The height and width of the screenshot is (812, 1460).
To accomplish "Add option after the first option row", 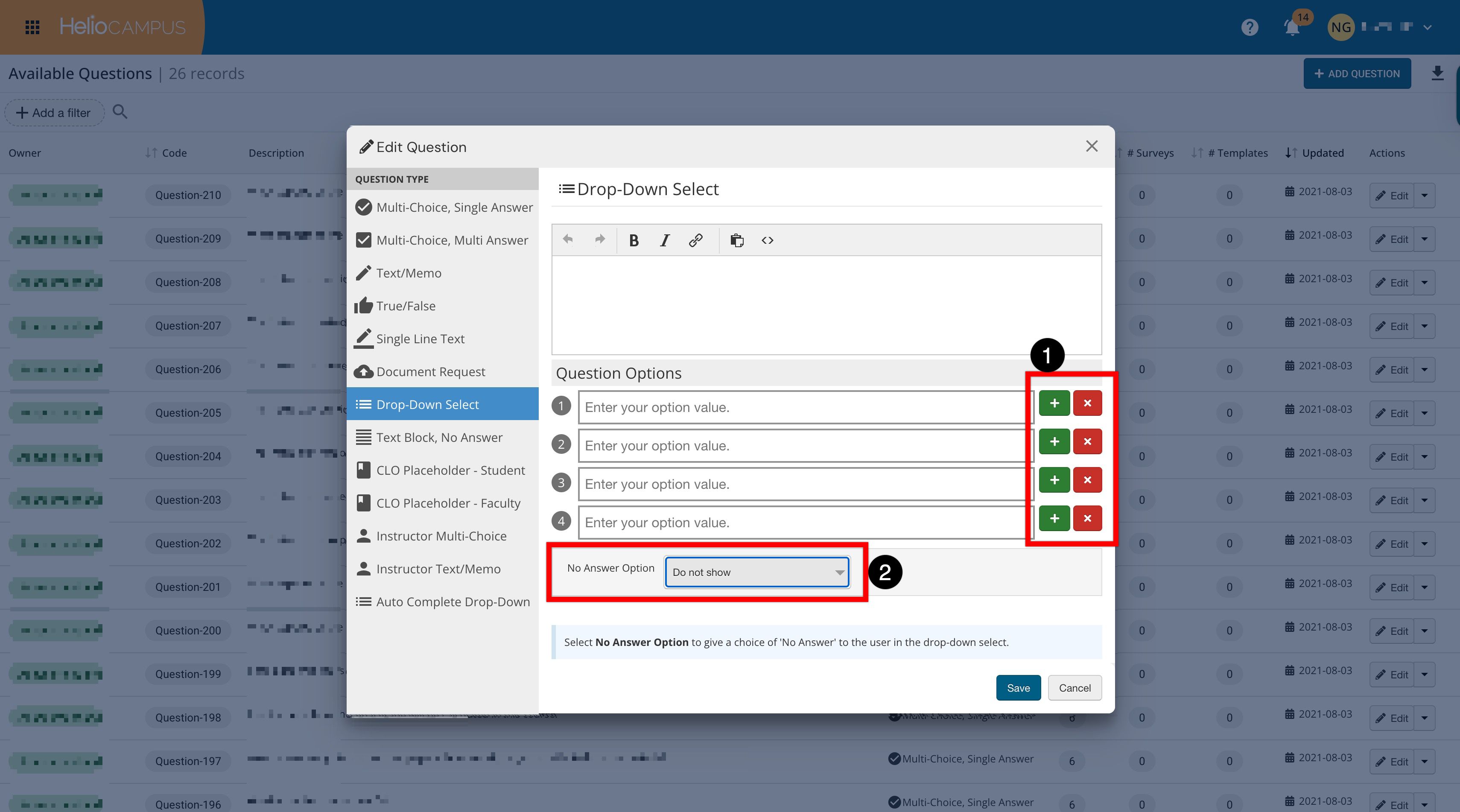I will click(x=1054, y=403).
